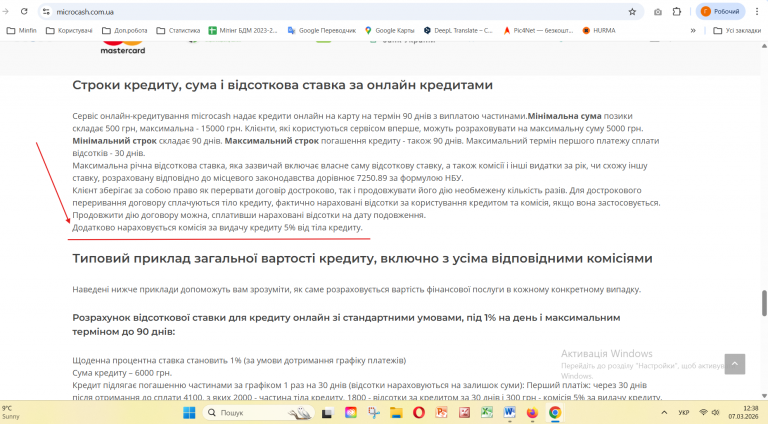Viewport: 768px width, 424px height.
Task: Reload the microcash page
Action: [x=24, y=11]
